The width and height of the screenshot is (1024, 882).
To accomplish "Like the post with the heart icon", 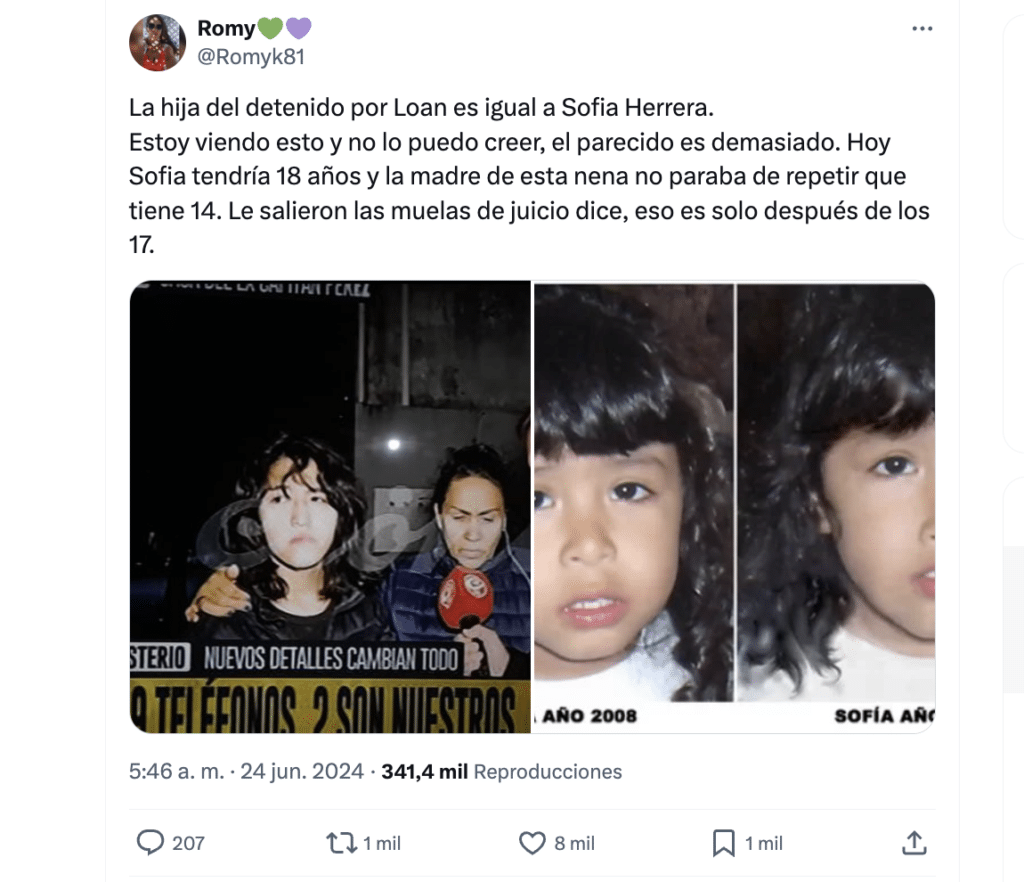I will tap(532, 843).
